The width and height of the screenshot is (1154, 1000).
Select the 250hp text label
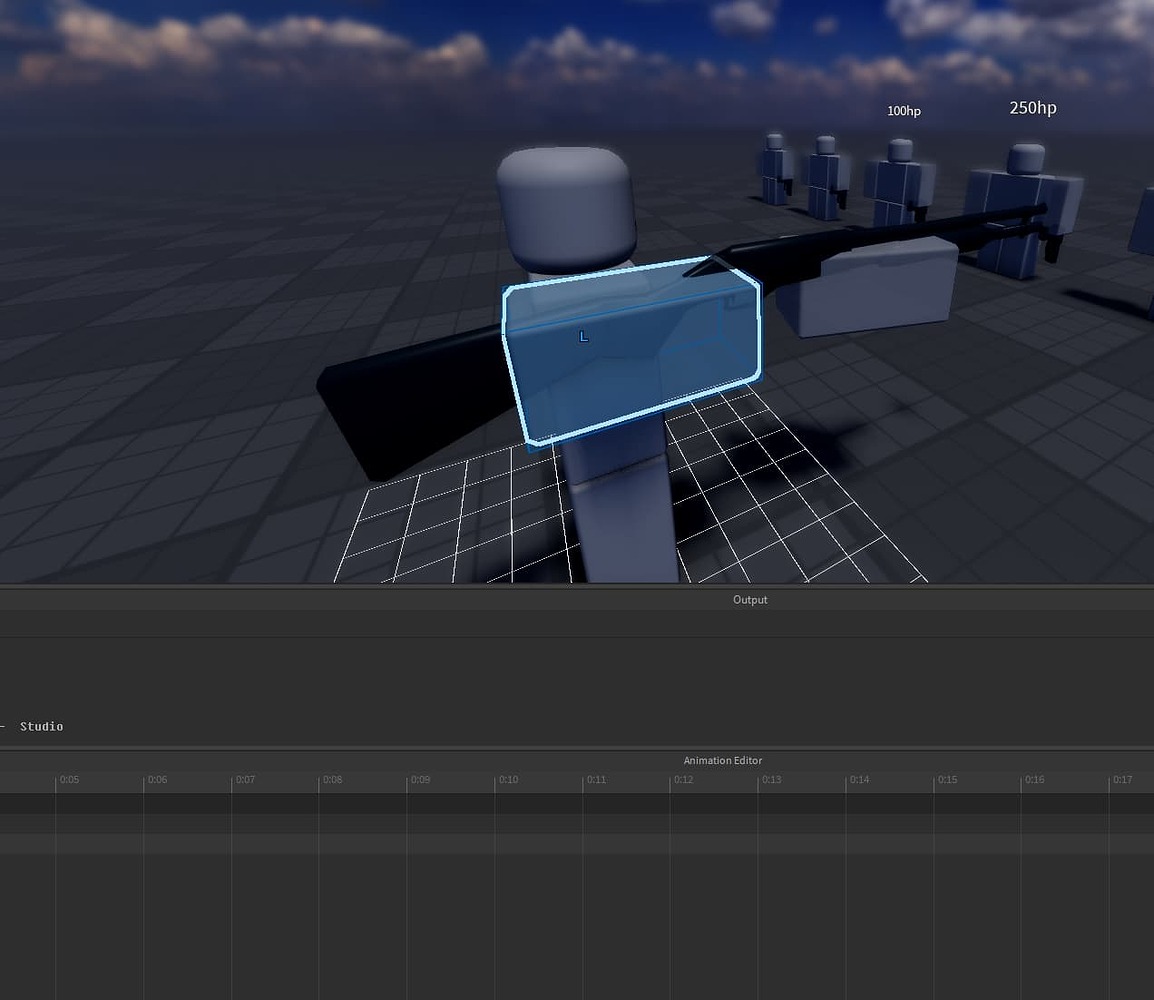pyautogui.click(x=1032, y=107)
